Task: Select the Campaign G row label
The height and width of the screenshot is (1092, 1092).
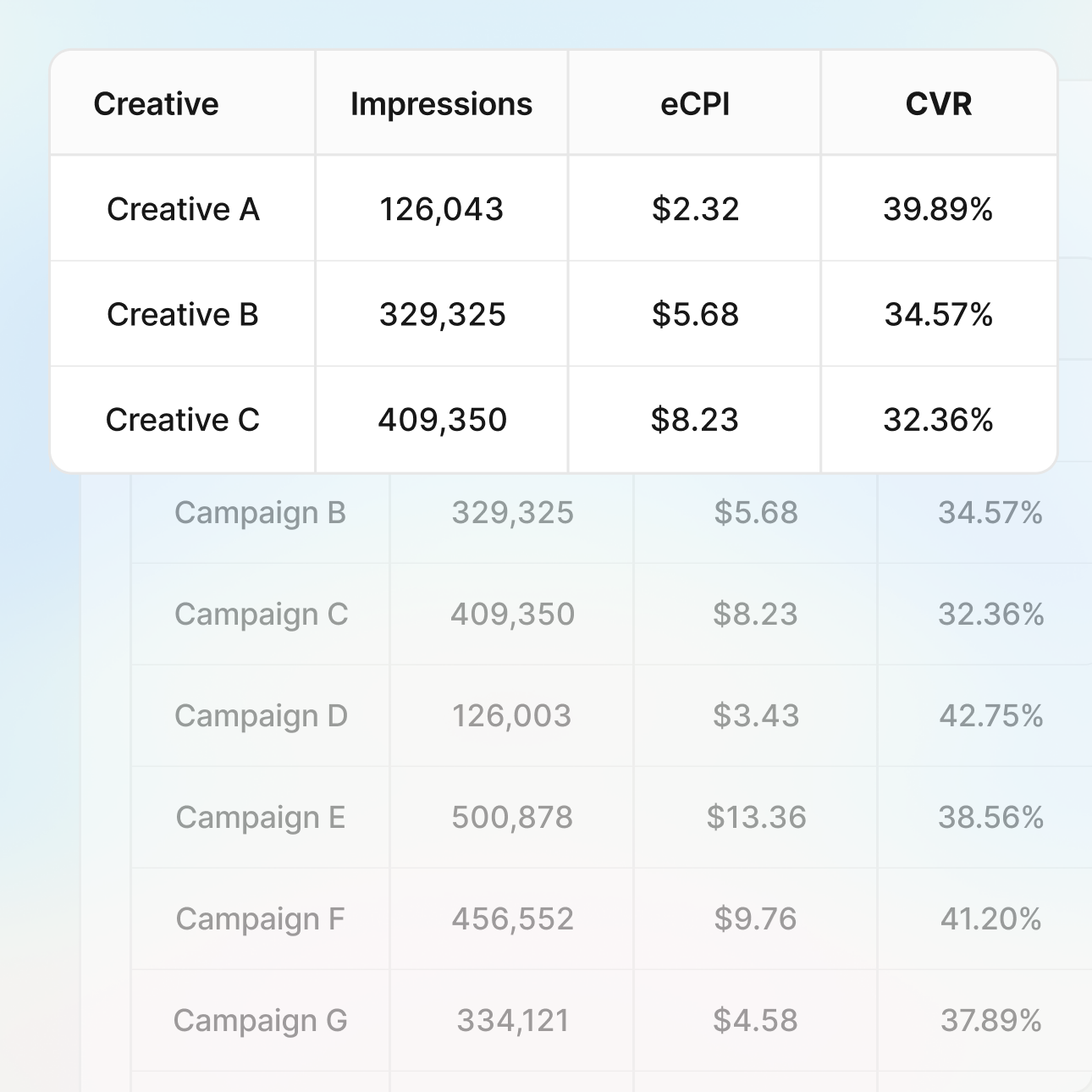Action: click(x=260, y=1021)
